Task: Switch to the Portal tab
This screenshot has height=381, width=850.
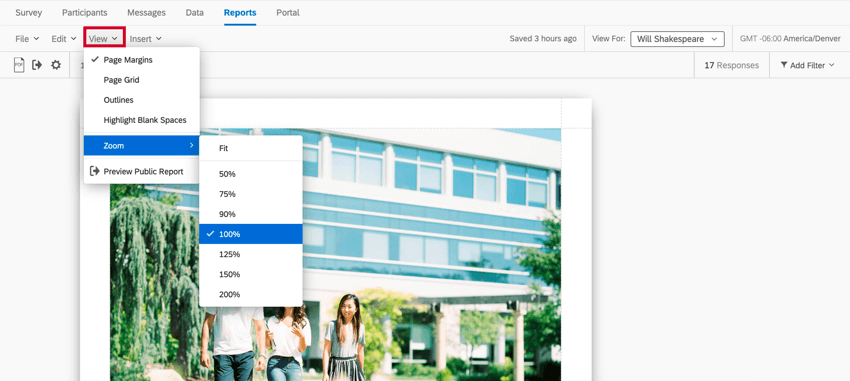Action: (x=288, y=12)
